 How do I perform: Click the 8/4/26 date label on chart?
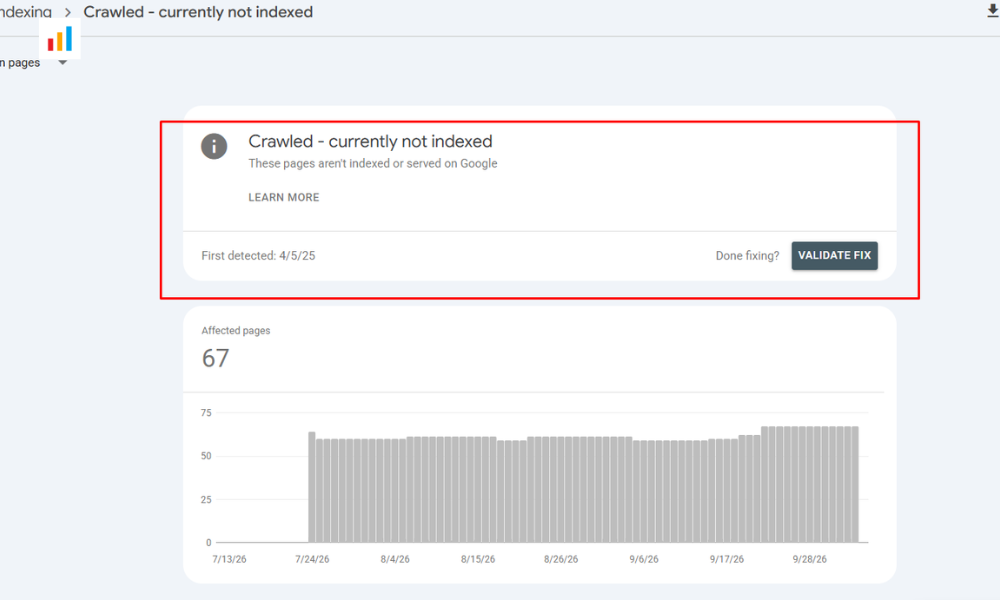coord(395,559)
